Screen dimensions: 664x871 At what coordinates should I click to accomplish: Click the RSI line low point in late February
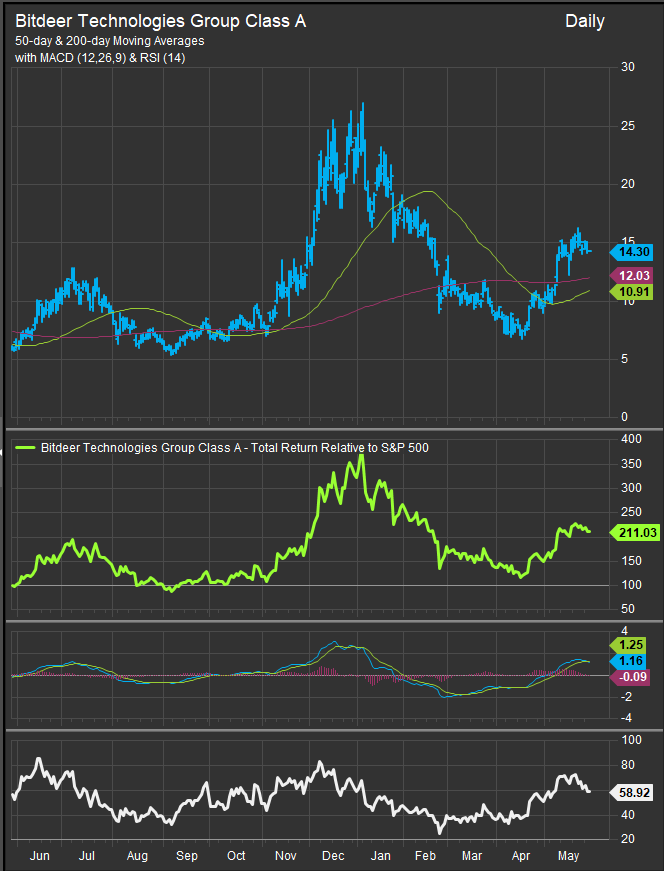click(x=441, y=832)
